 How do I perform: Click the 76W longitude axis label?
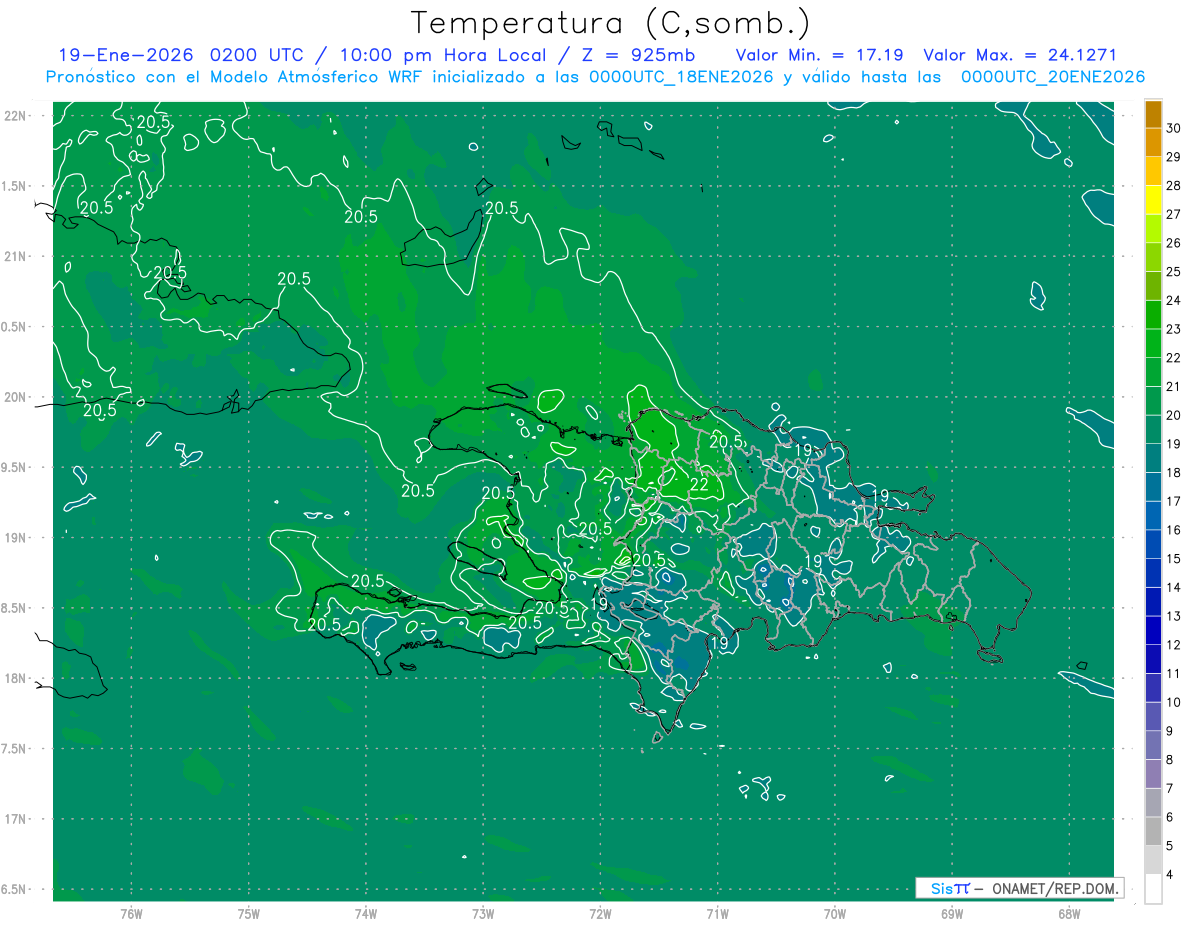click(131, 913)
